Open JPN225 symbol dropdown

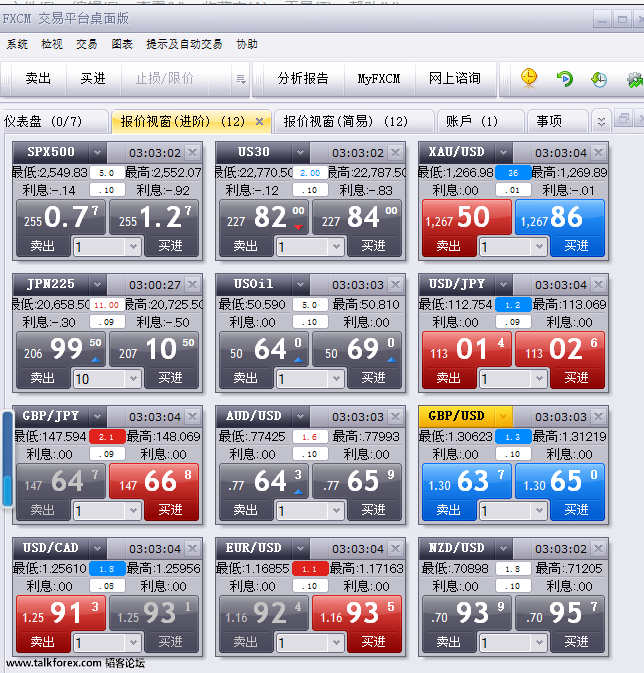pyautogui.click(x=97, y=285)
